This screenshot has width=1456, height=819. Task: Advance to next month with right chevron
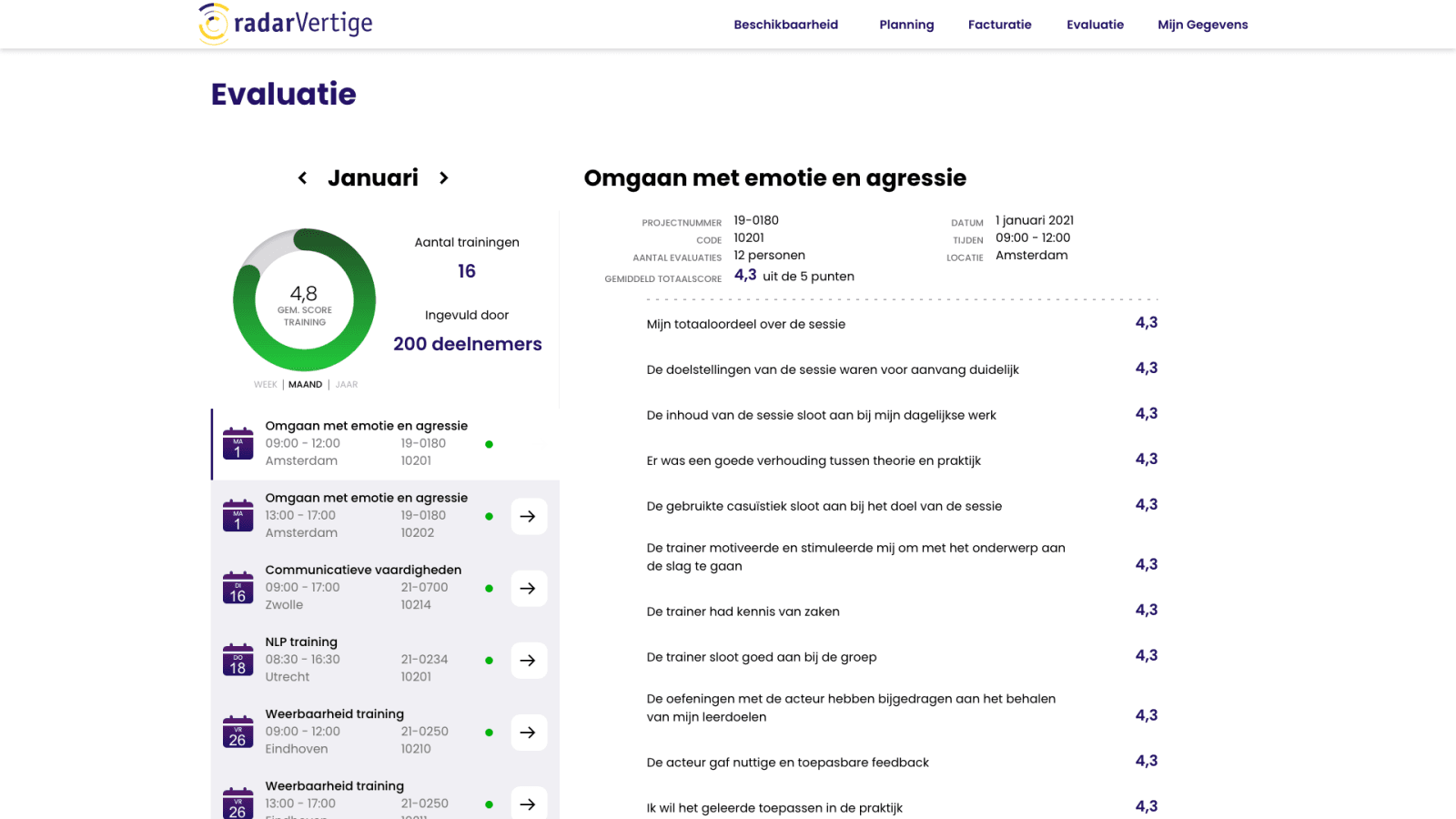(x=444, y=178)
